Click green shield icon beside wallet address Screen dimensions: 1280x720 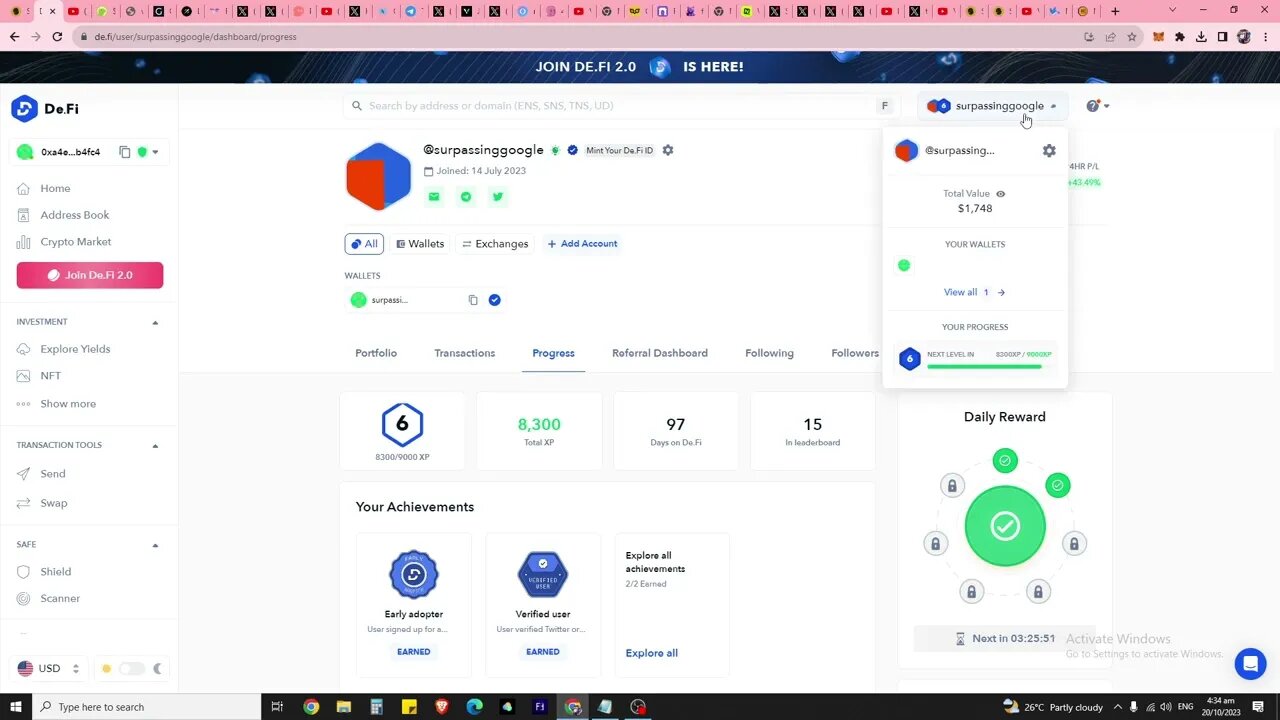click(142, 152)
